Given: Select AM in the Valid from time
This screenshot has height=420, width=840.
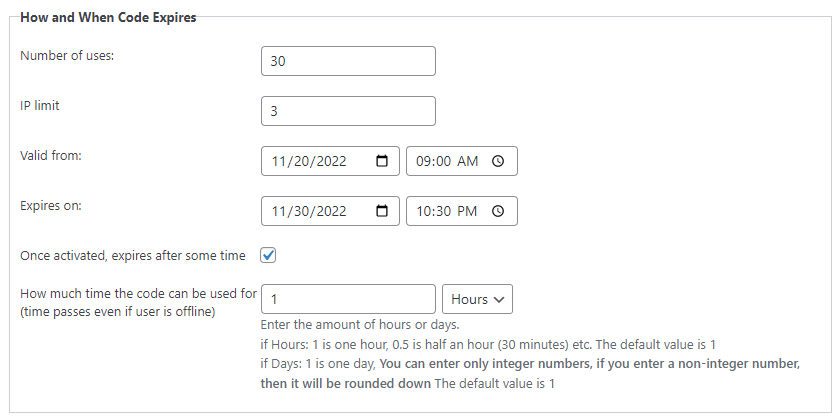Looking at the screenshot, I should [468, 161].
